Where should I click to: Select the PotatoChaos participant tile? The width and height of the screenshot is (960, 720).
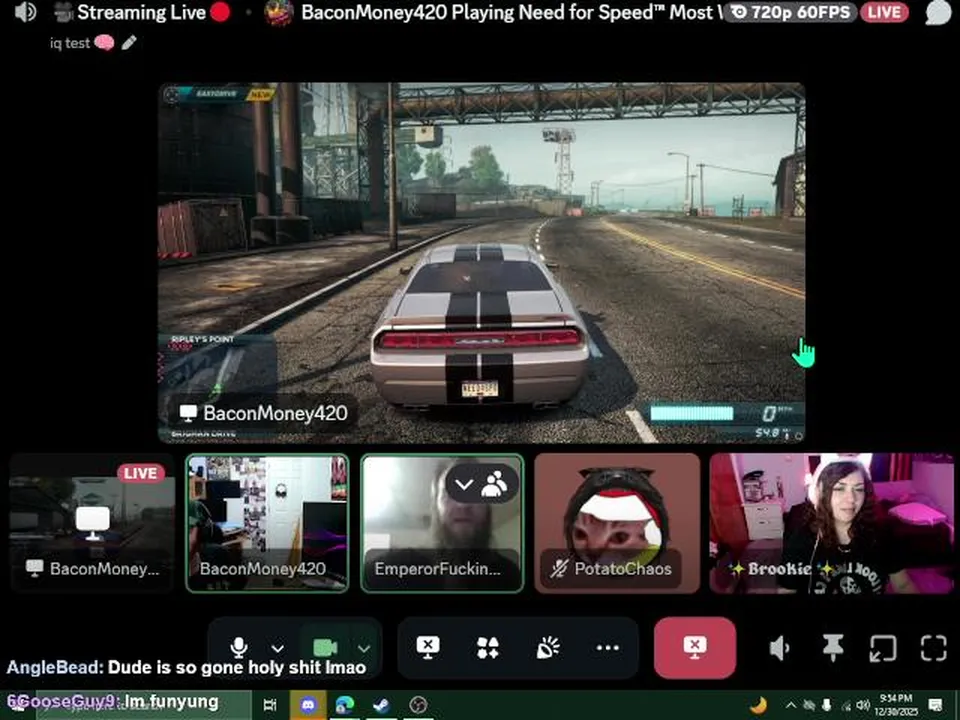(x=617, y=523)
